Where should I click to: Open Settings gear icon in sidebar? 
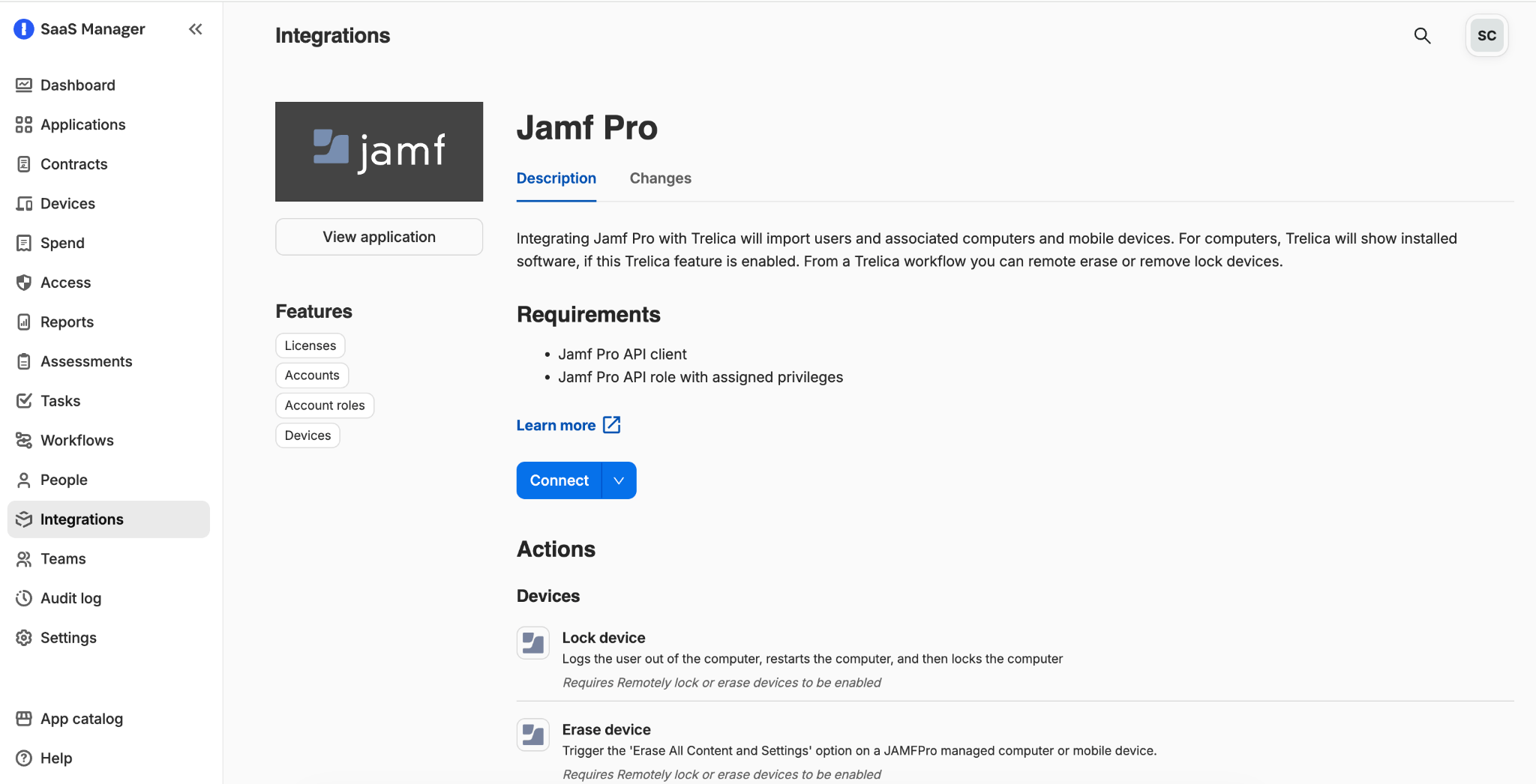(24, 638)
